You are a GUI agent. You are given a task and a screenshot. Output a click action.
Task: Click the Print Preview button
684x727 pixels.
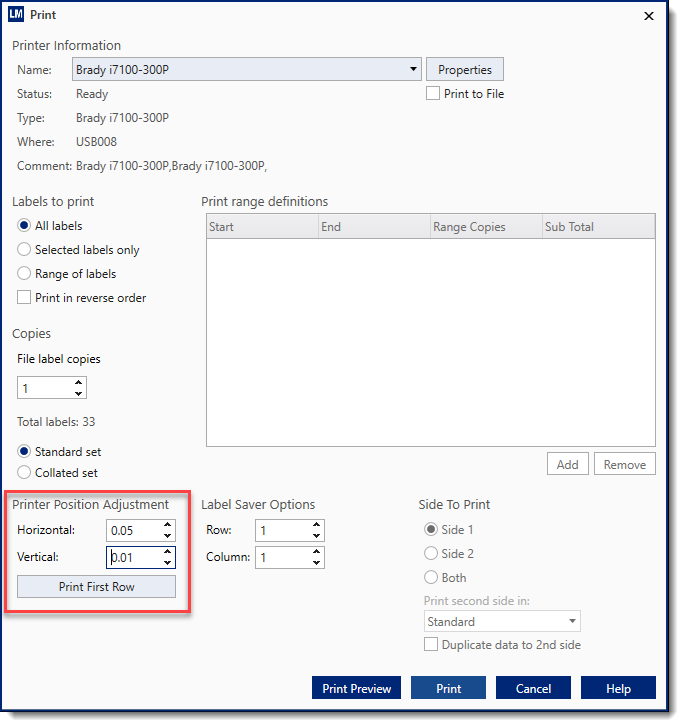point(357,688)
